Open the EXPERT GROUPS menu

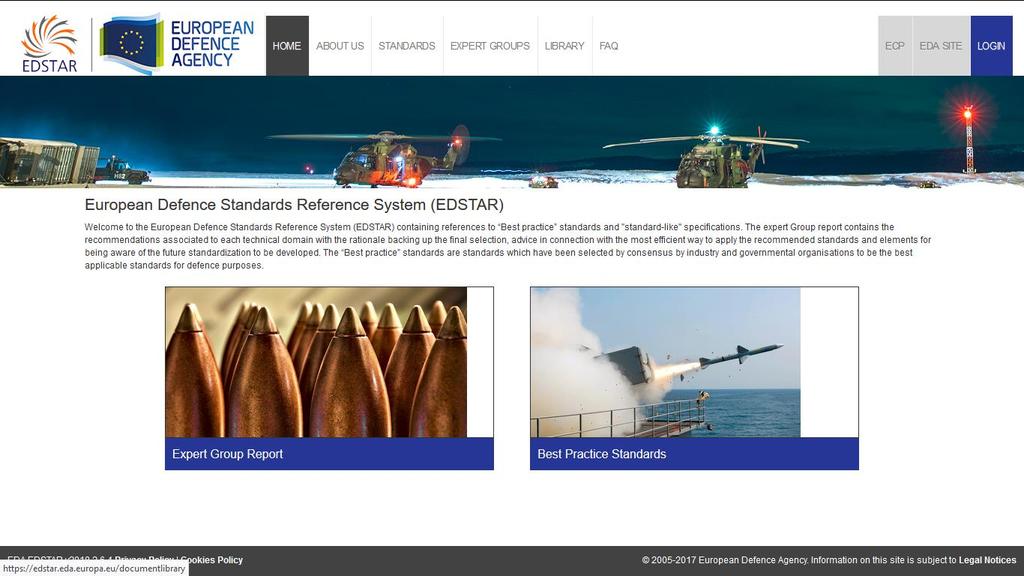(x=490, y=46)
